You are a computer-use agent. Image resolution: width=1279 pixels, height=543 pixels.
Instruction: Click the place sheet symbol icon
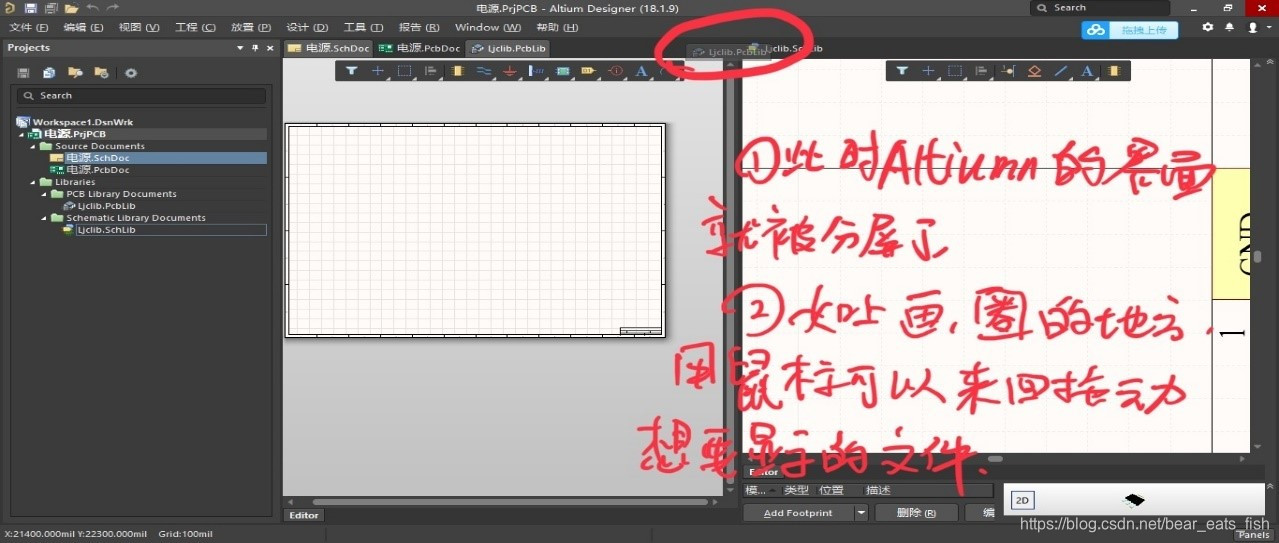562,71
